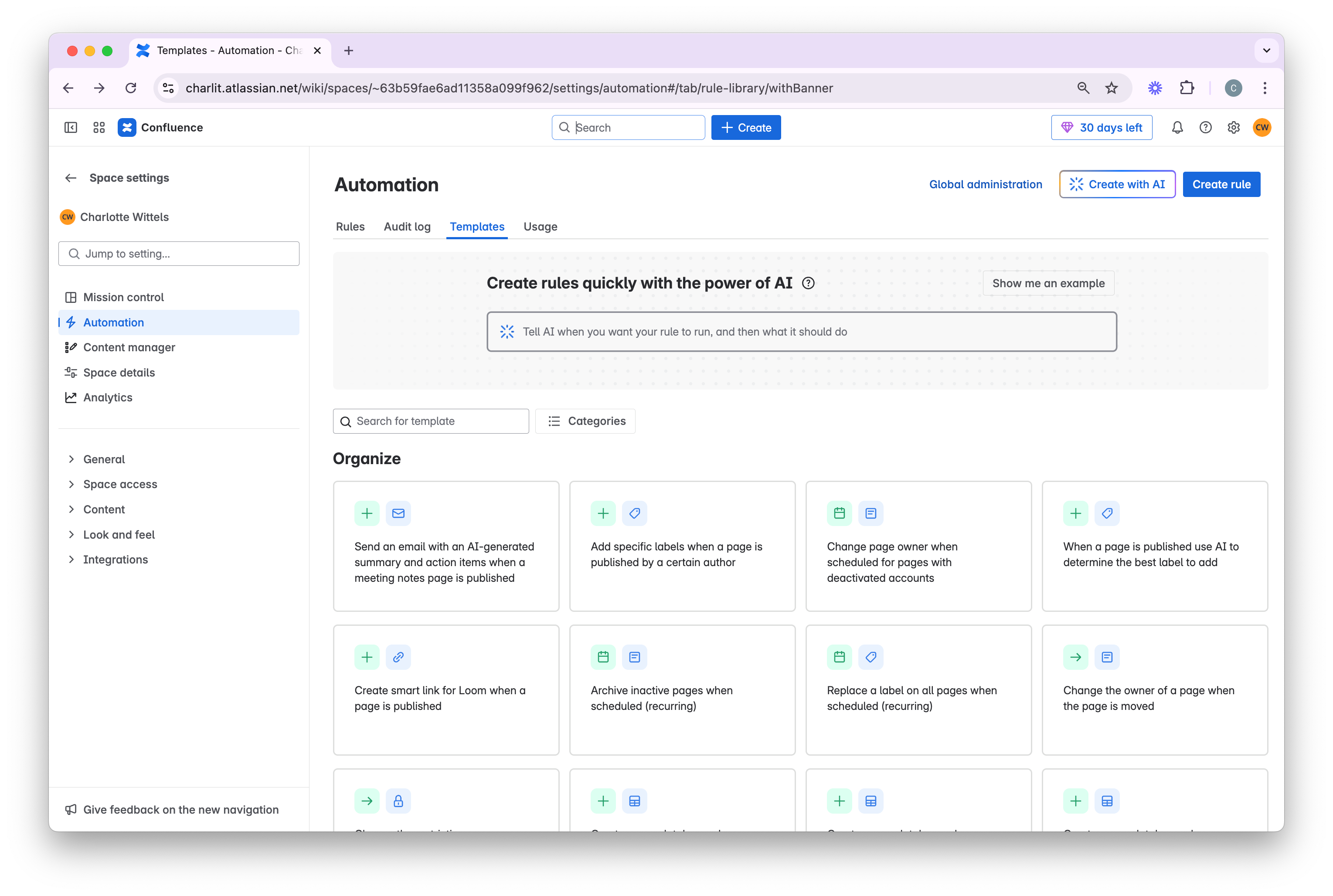Open the CW profile avatar
The image size is (1333, 896).
tap(1263, 127)
